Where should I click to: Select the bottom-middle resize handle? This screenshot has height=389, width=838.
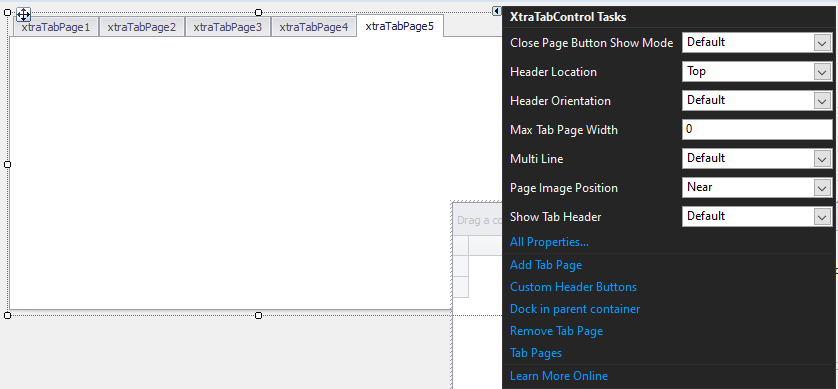(259, 316)
